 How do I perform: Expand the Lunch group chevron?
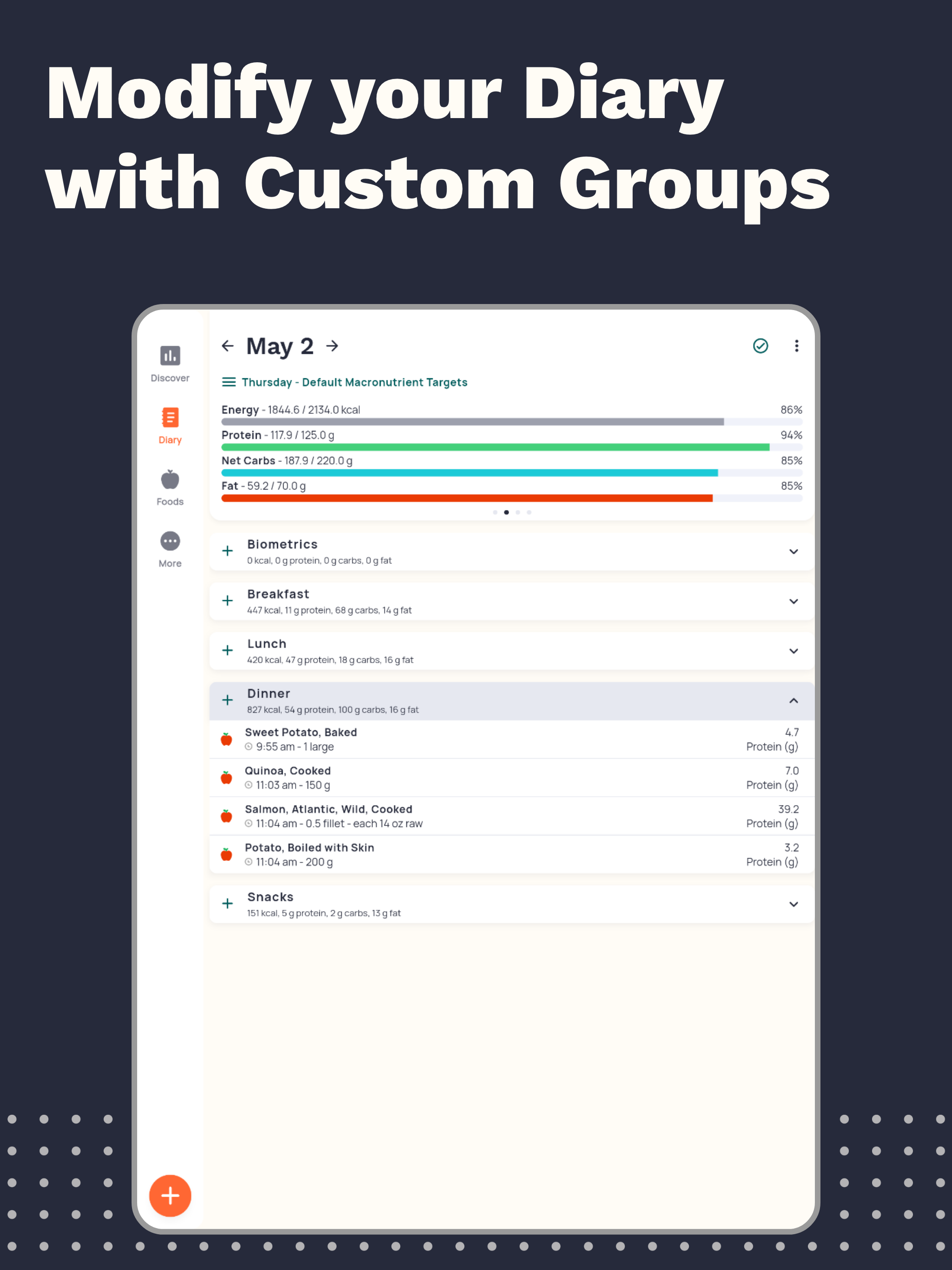pos(793,650)
